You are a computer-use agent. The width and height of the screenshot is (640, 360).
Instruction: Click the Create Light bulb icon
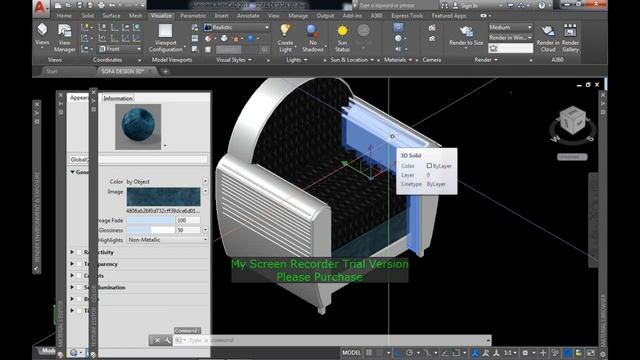pyautogui.click(x=285, y=30)
